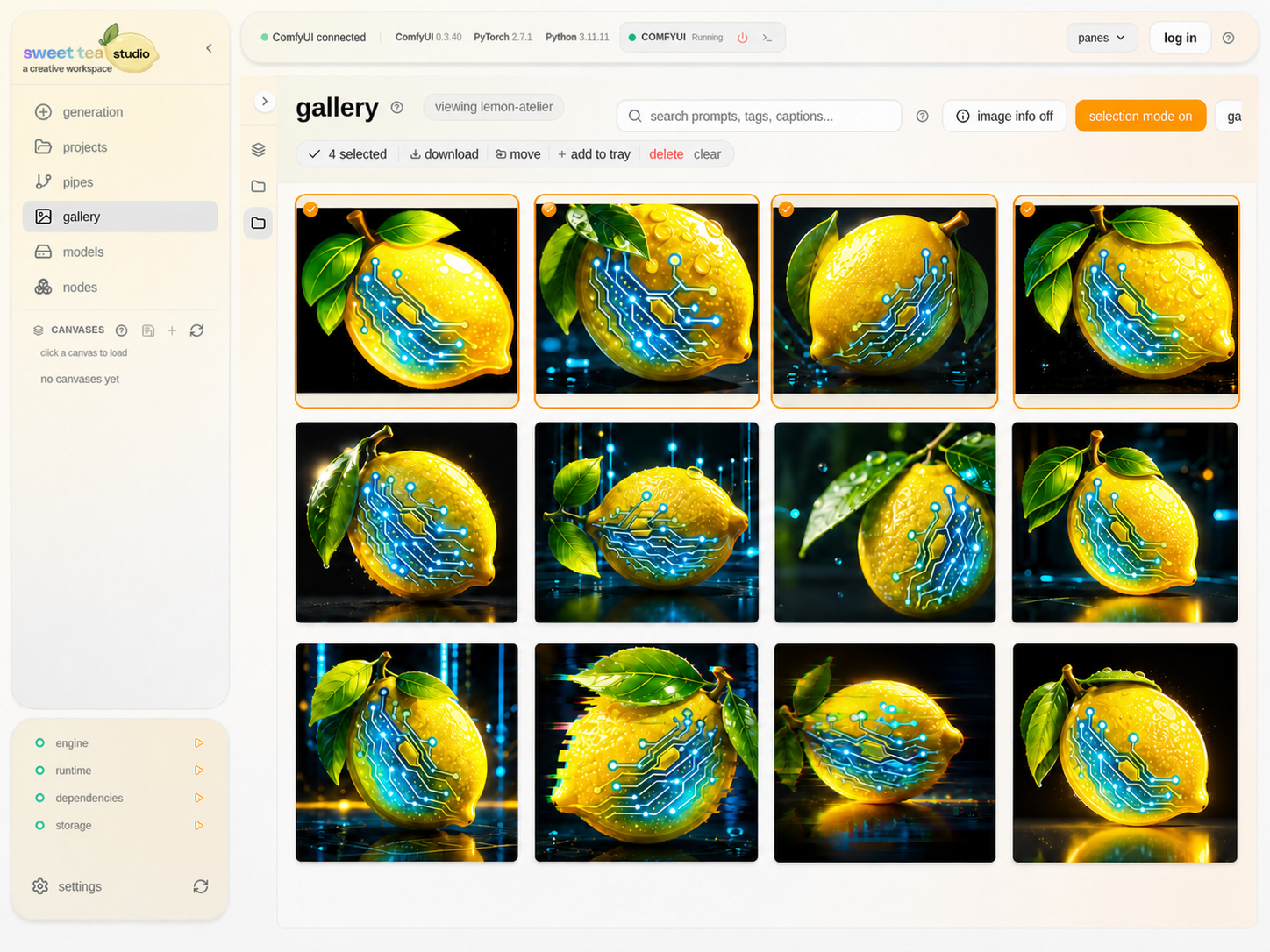Refresh the canvases list
This screenshot has width=1270, height=952.
[x=196, y=330]
